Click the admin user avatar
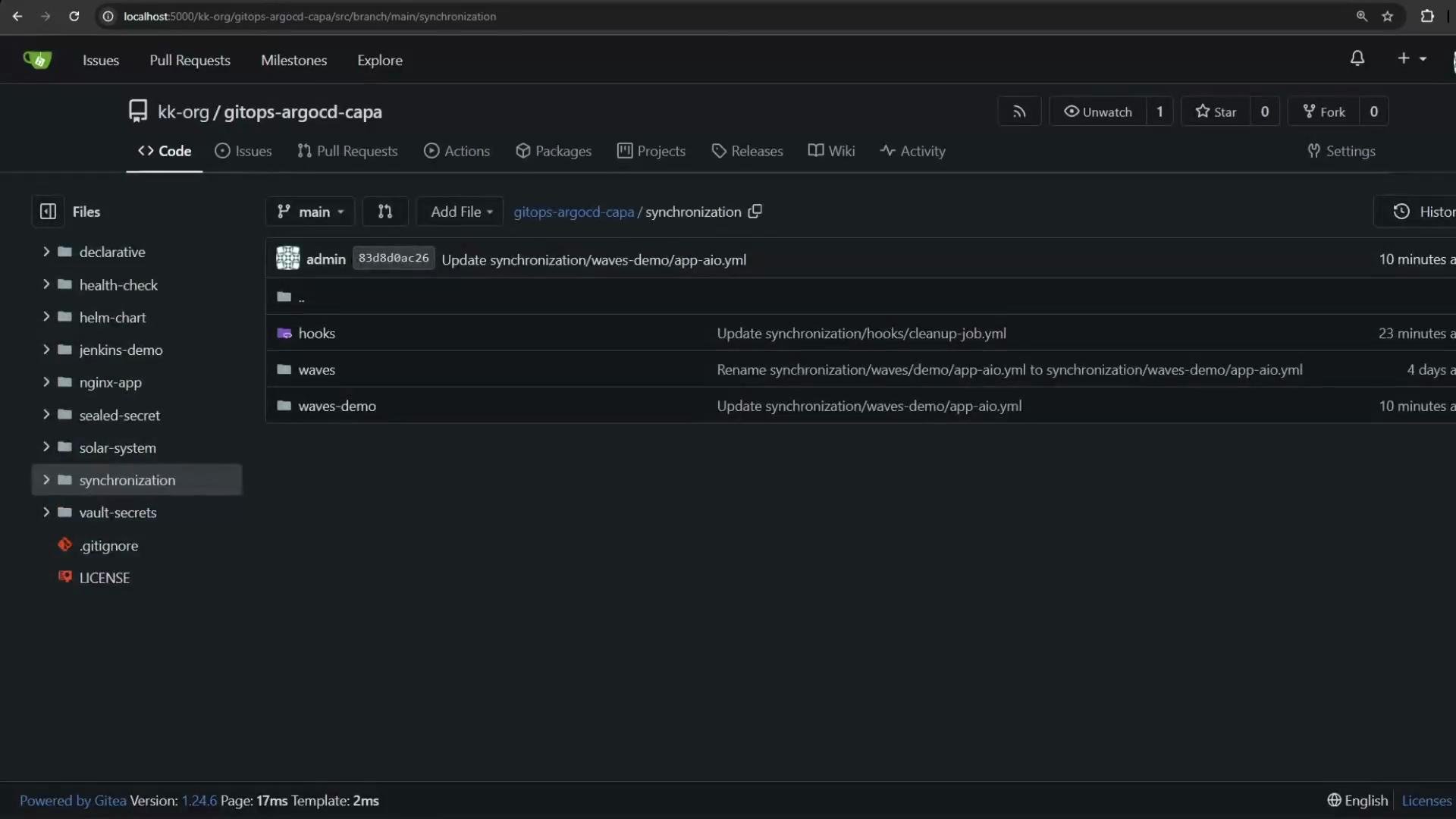The image size is (1456, 819). coord(288,259)
